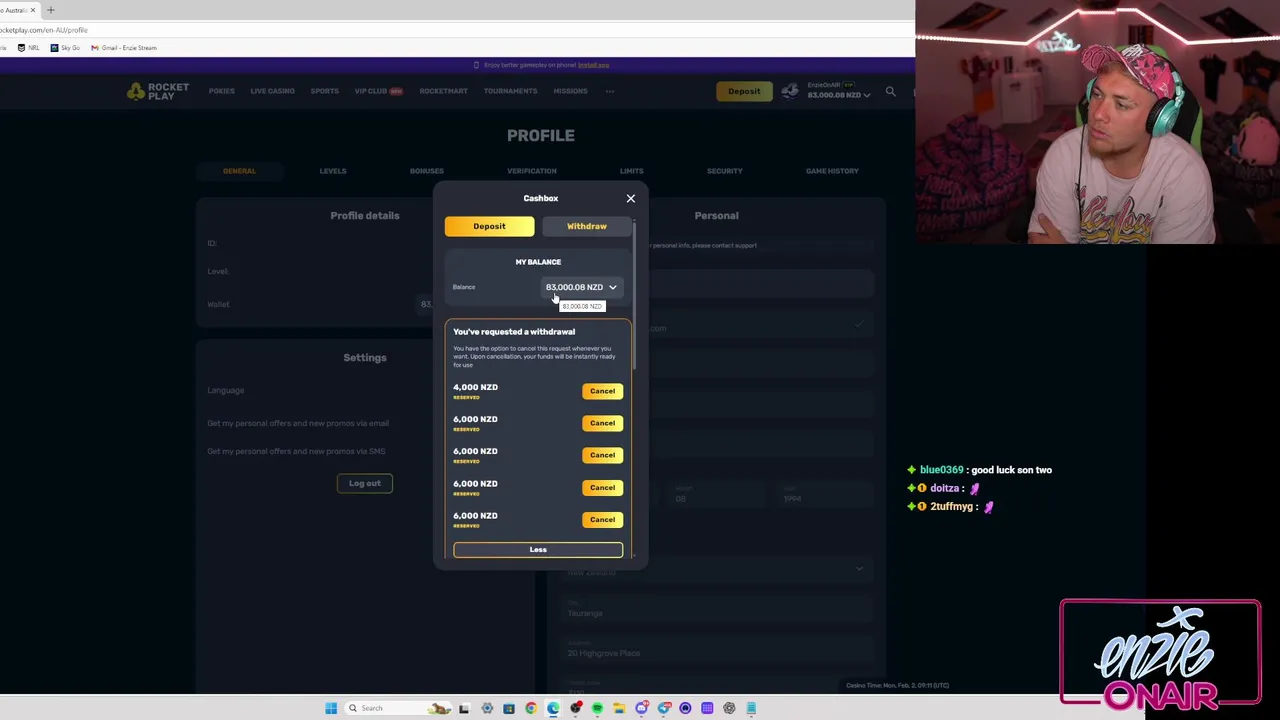Open the purple grid app in the taskbar
The width and height of the screenshot is (1280, 720).
[x=707, y=708]
